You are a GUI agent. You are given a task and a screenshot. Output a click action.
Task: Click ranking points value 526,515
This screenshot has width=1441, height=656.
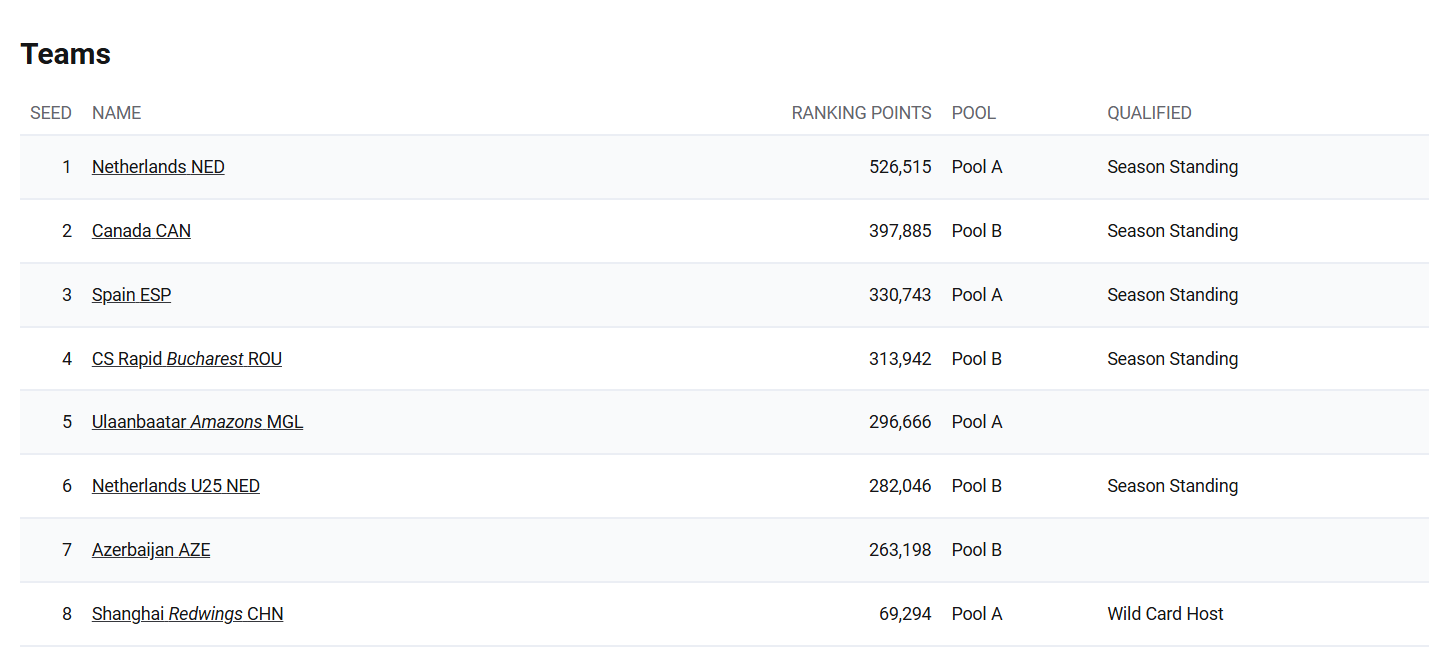900,167
